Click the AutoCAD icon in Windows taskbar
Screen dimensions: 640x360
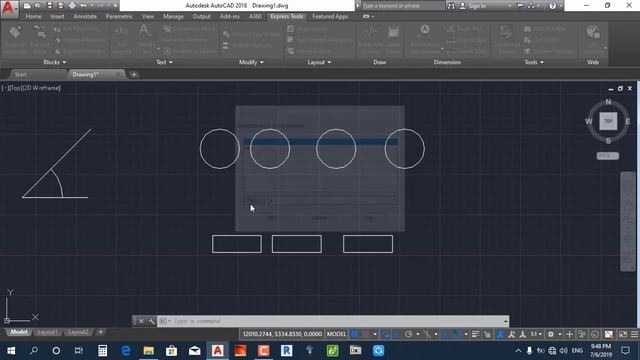(x=218, y=351)
